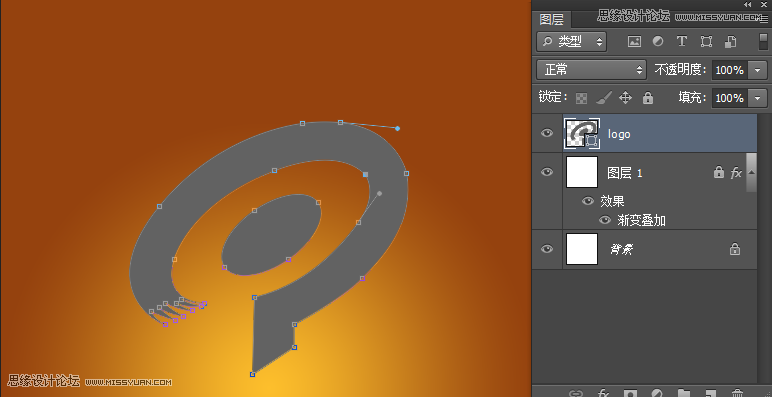This screenshot has height=397, width=772.
Task: Switch to the 图层 panel tab
Action: pos(551,19)
